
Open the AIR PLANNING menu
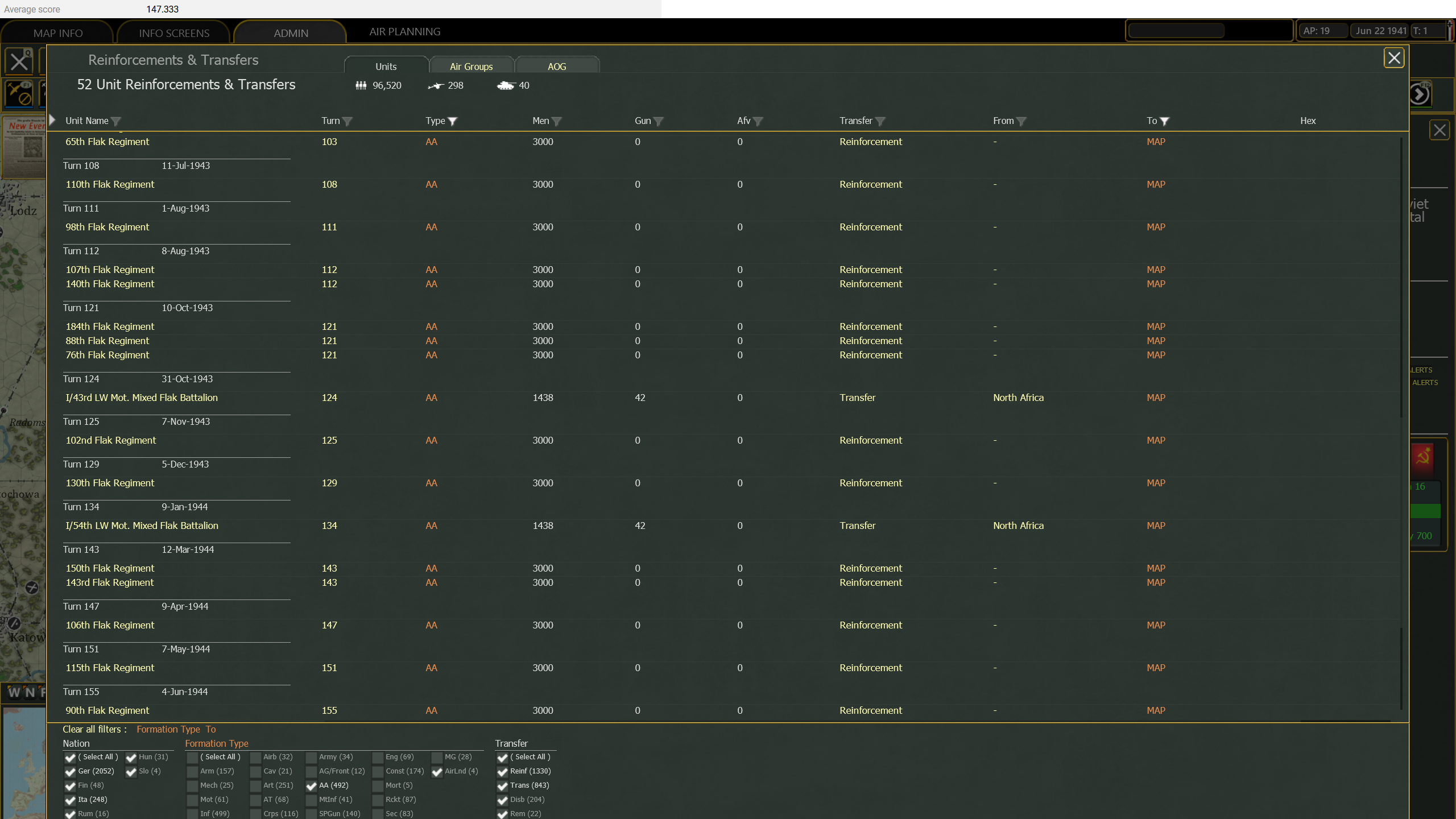pos(404,32)
